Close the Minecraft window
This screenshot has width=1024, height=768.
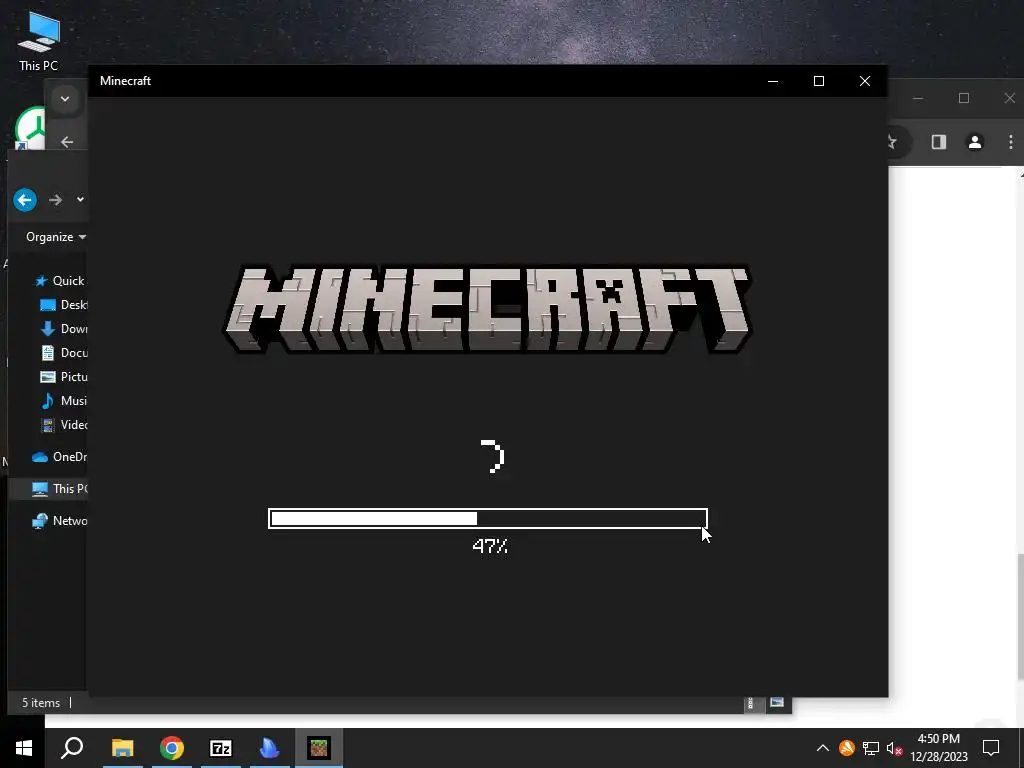coord(865,81)
